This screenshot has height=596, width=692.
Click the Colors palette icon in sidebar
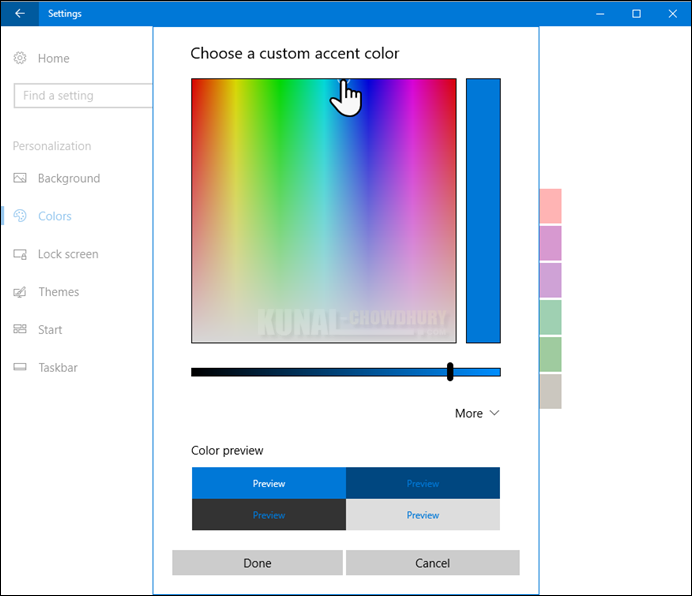[x=20, y=215]
